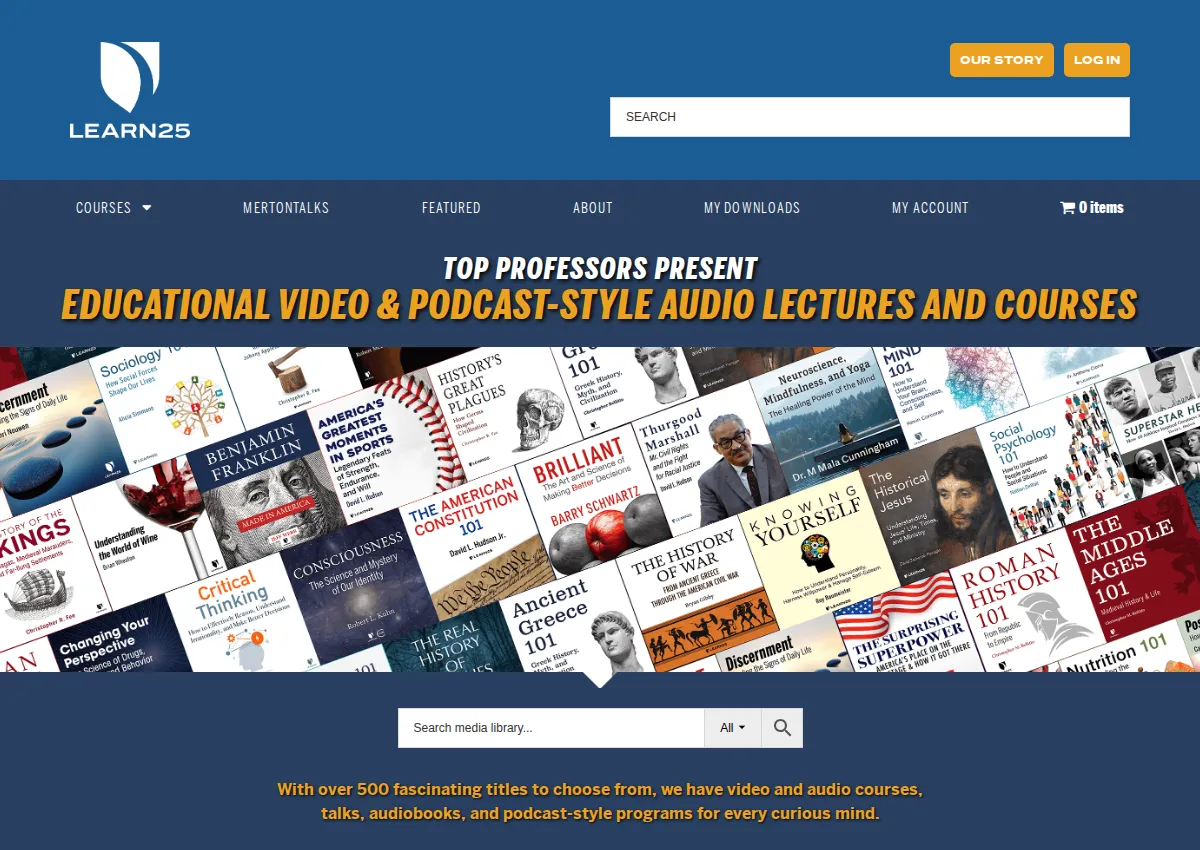Viewport: 1200px width, 850px height.
Task: Click the magnifying glass search button
Action: point(782,728)
